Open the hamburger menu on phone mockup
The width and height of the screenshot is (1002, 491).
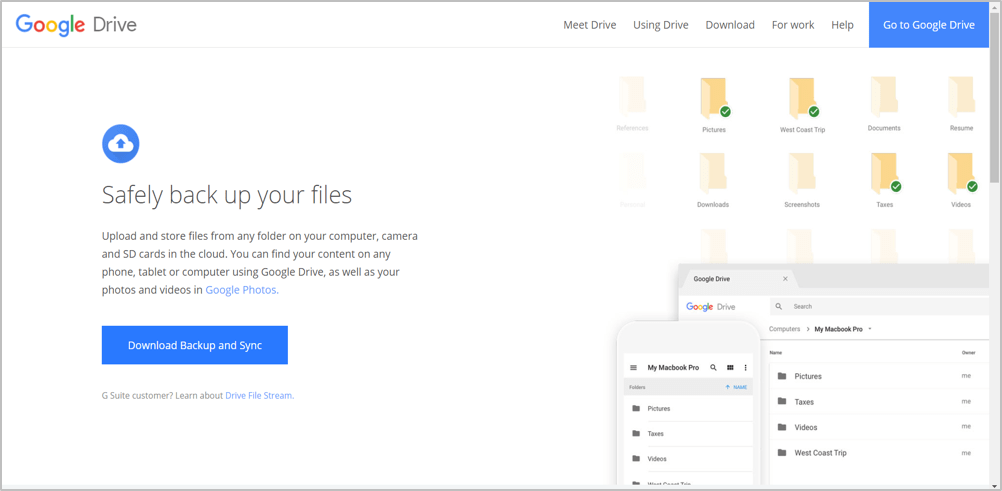[633, 368]
